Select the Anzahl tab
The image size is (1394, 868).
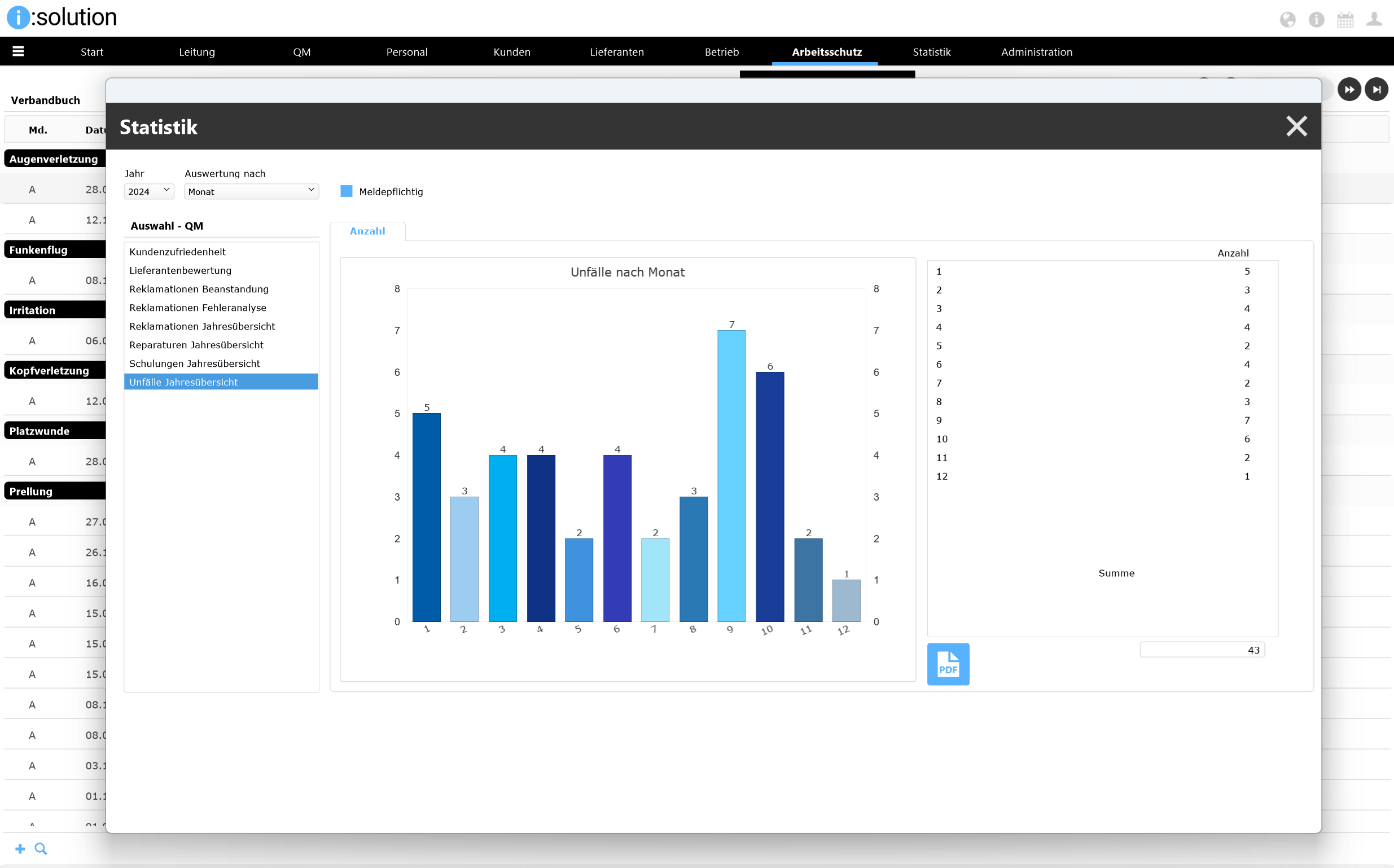367,231
